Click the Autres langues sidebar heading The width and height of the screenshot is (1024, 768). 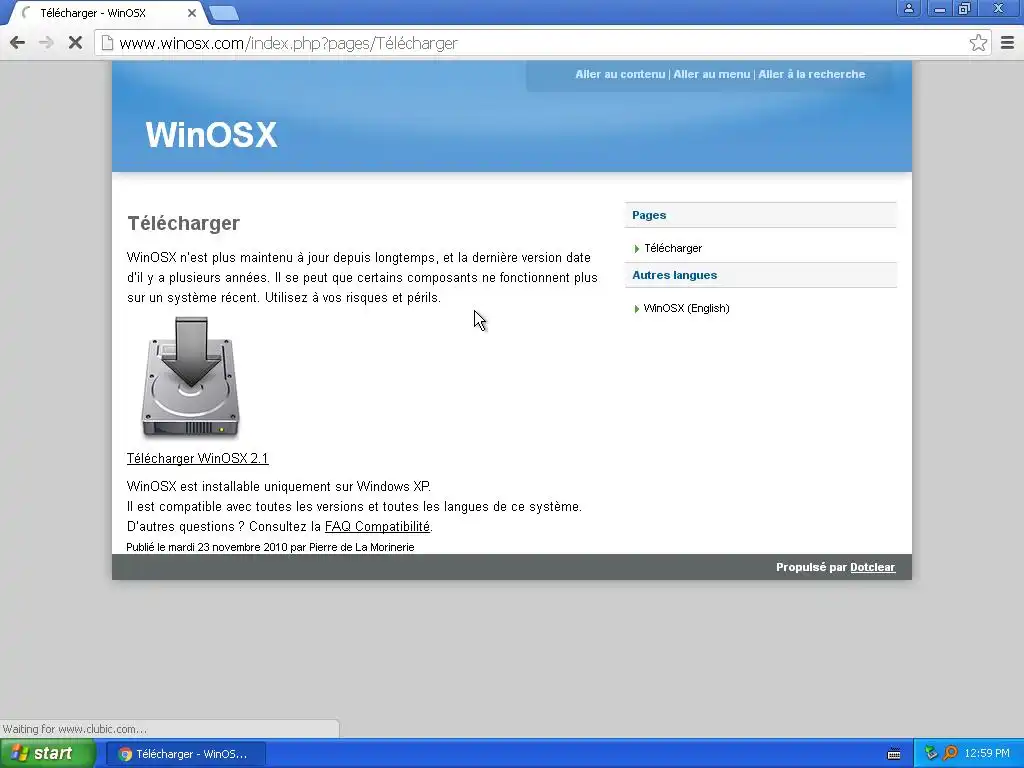point(675,276)
